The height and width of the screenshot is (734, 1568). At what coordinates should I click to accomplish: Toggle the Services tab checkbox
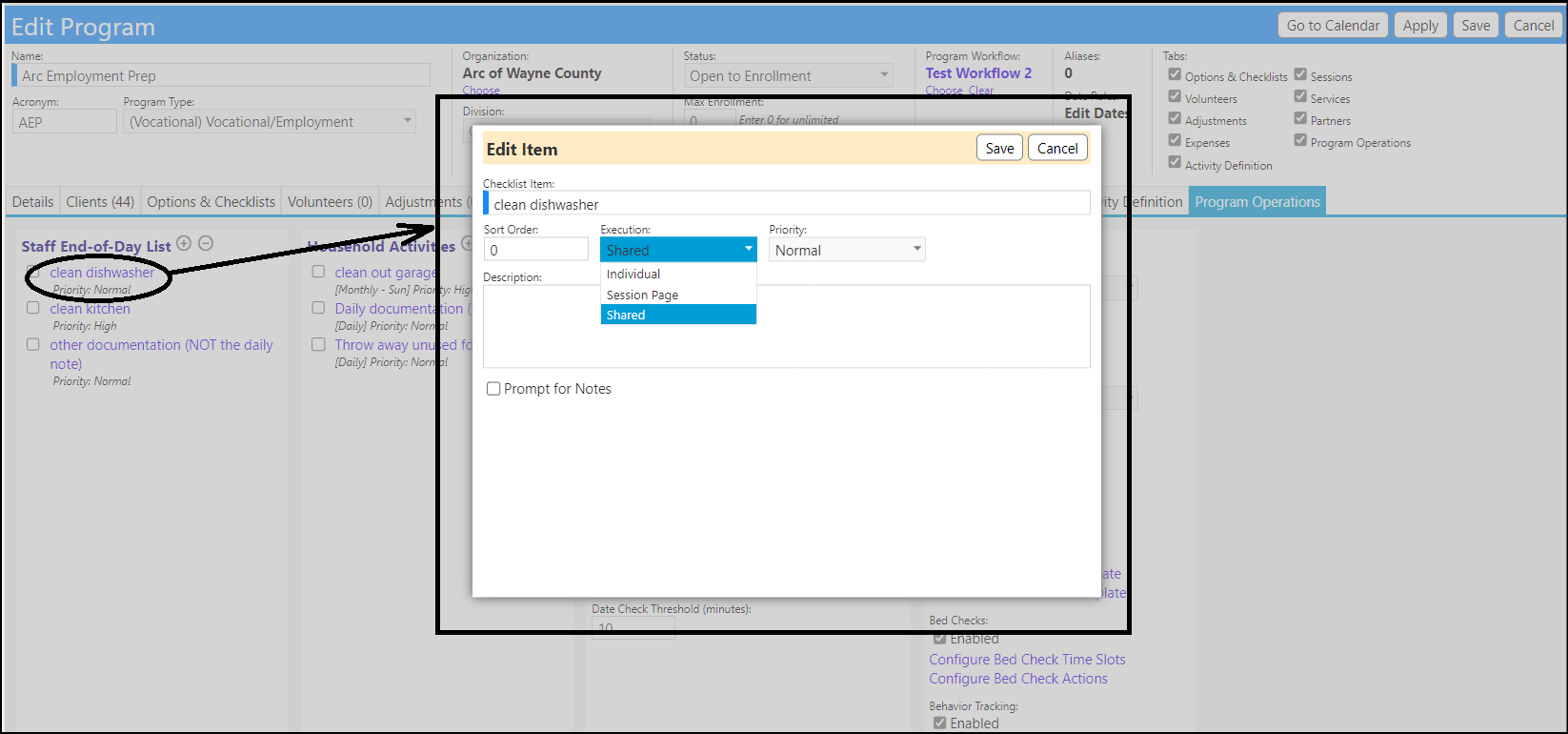(x=1300, y=96)
